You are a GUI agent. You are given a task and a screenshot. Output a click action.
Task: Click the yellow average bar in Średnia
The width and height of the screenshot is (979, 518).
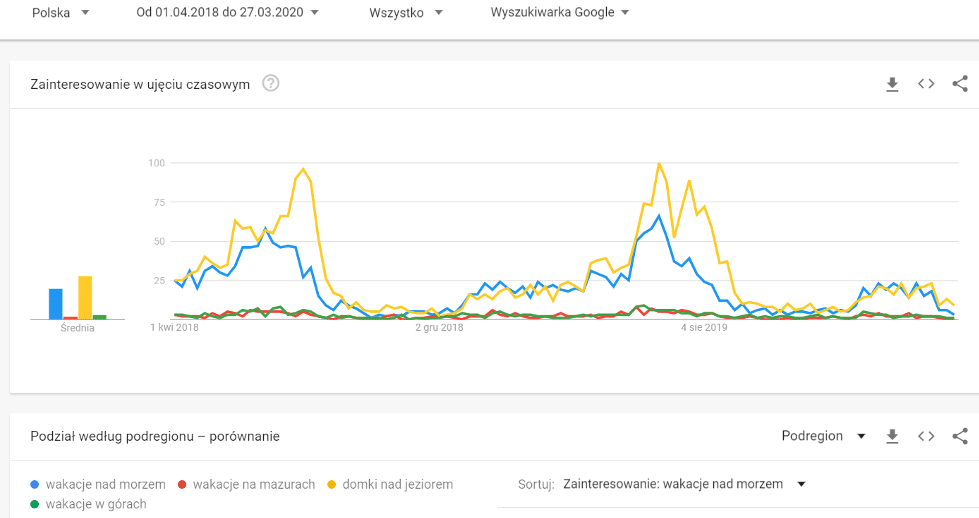point(85,297)
